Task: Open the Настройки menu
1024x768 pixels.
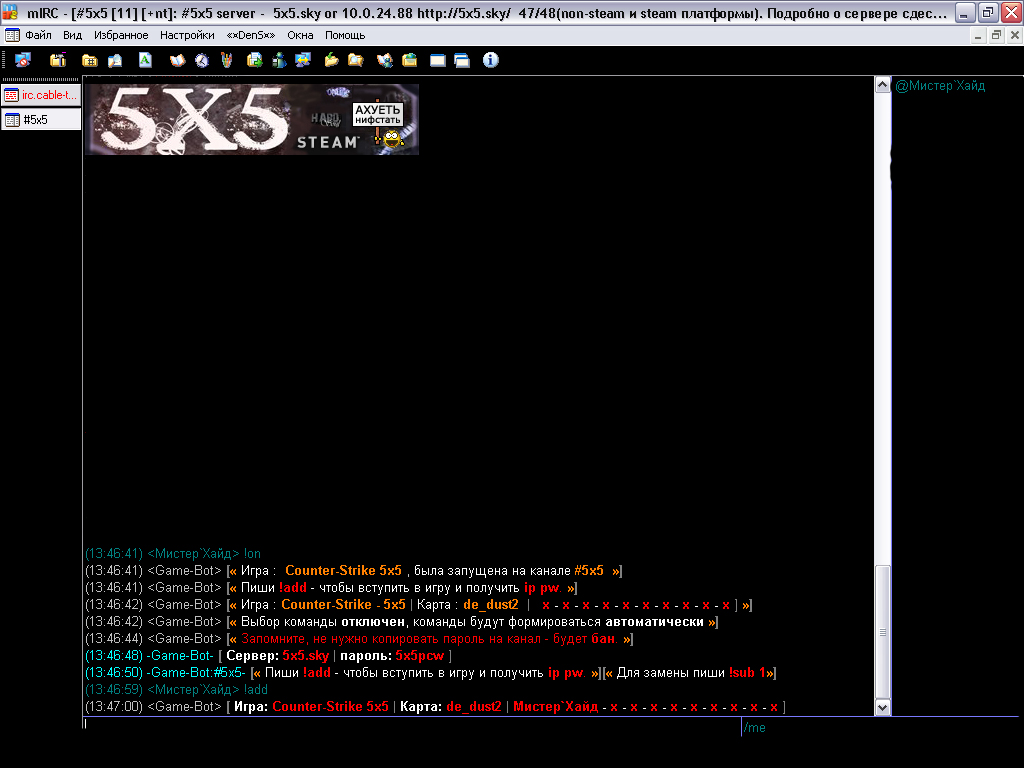Action: (x=187, y=35)
